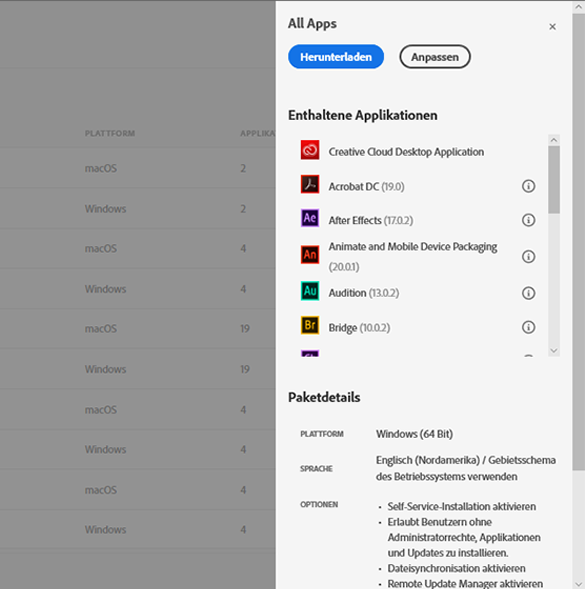
Task: Click the first macOS row with 2 applications
Action: coord(138,168)
